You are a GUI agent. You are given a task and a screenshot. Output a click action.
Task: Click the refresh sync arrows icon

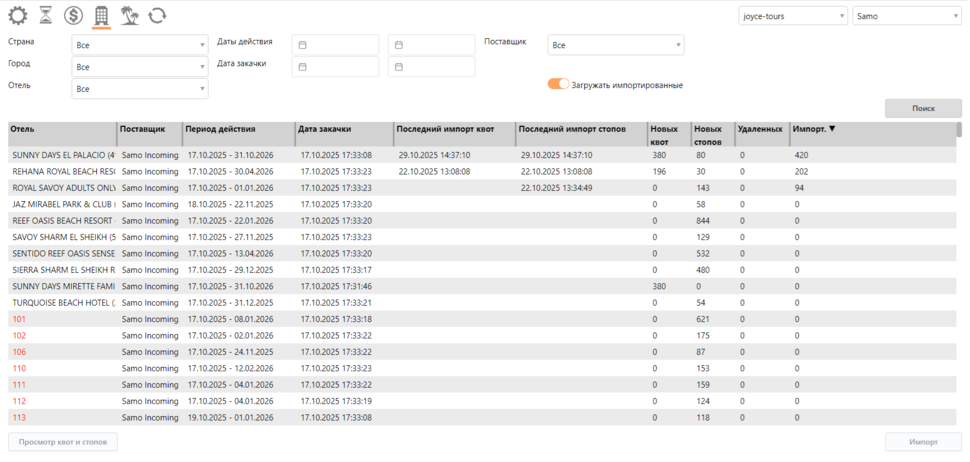[157, 15]
